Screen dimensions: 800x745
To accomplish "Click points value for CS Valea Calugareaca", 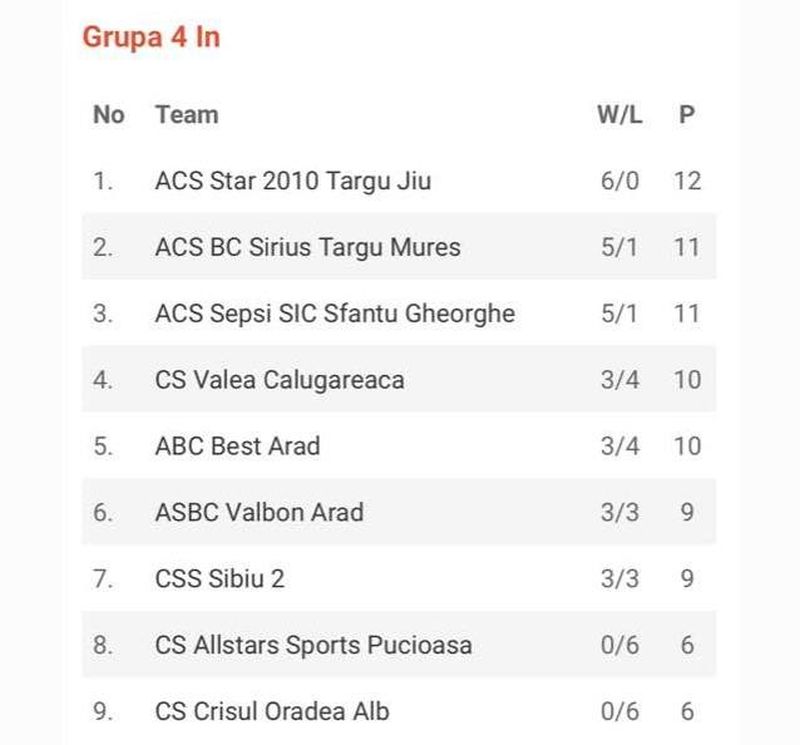I will click(687, 380).
